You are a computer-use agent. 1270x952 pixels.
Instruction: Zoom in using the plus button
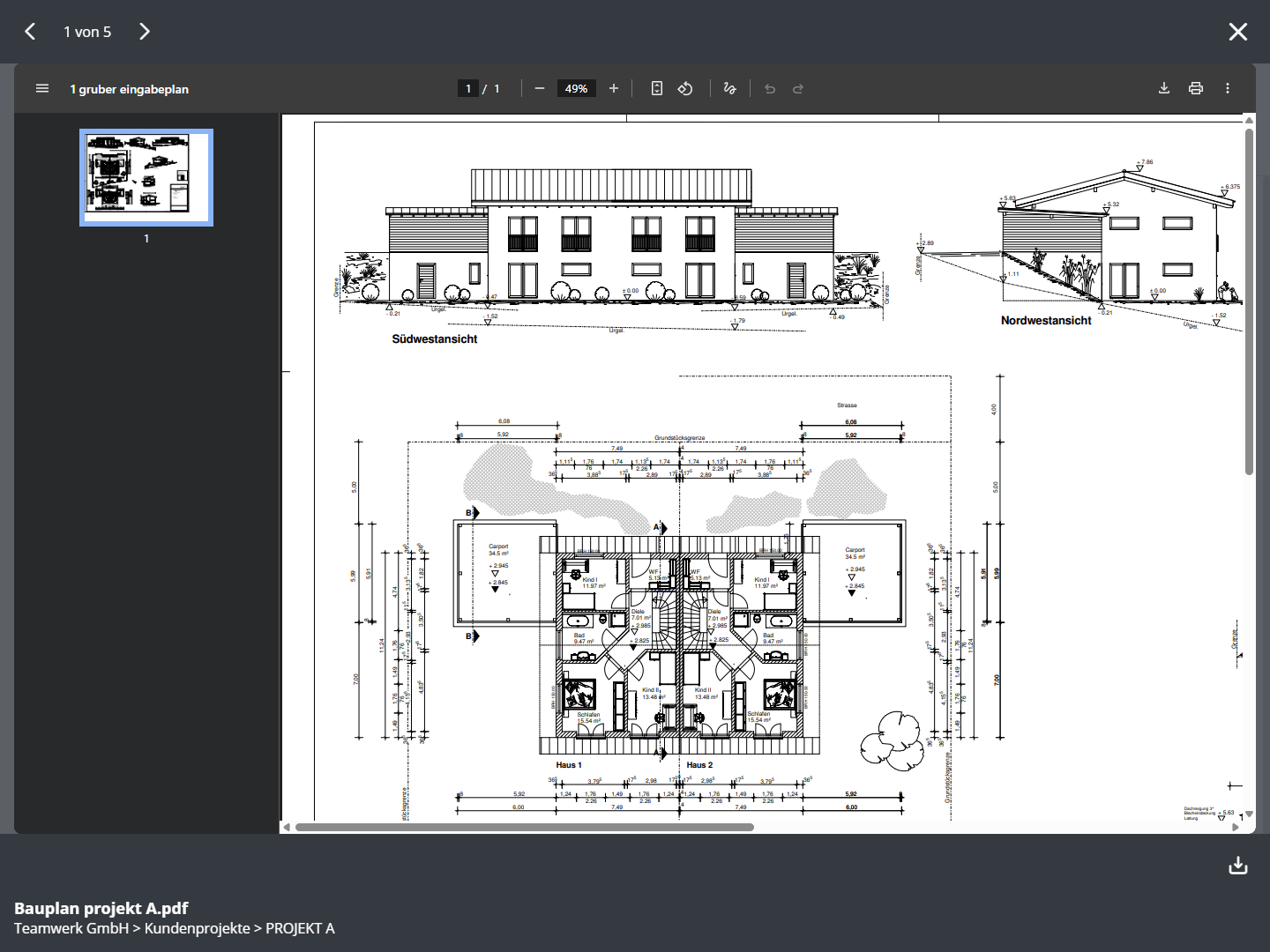click(614, 88)
